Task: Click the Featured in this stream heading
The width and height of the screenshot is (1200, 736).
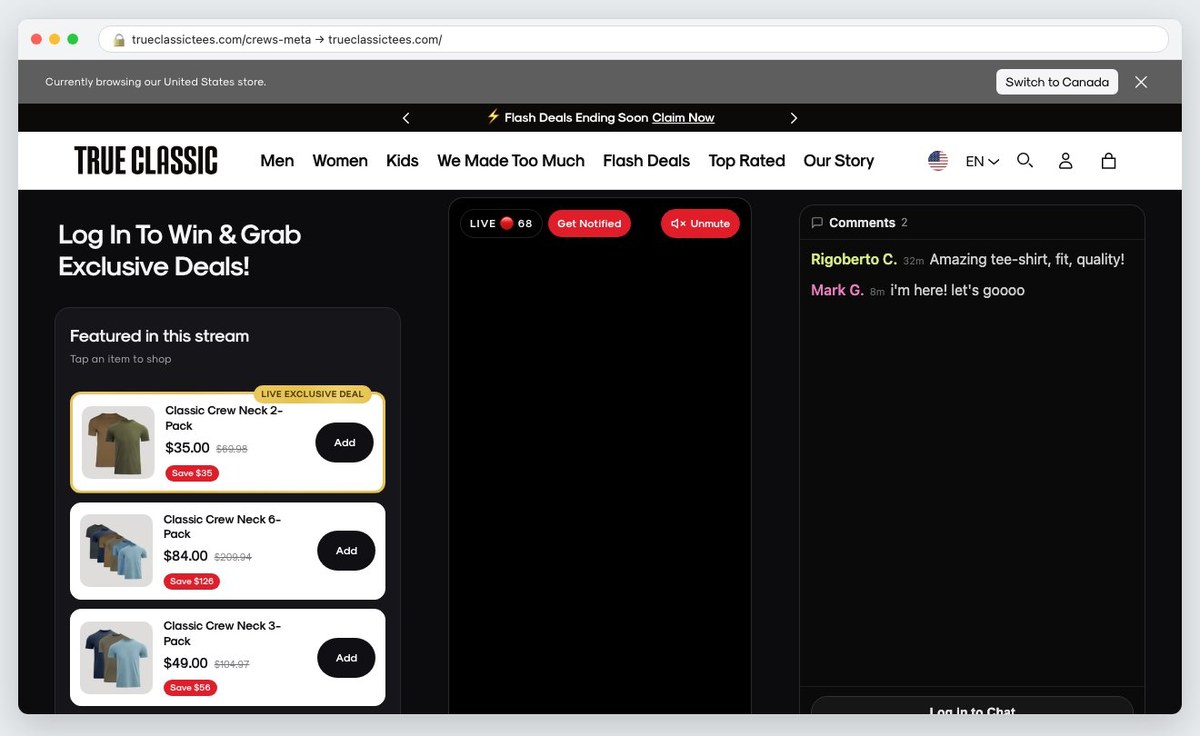Action: tap(160, 336)
